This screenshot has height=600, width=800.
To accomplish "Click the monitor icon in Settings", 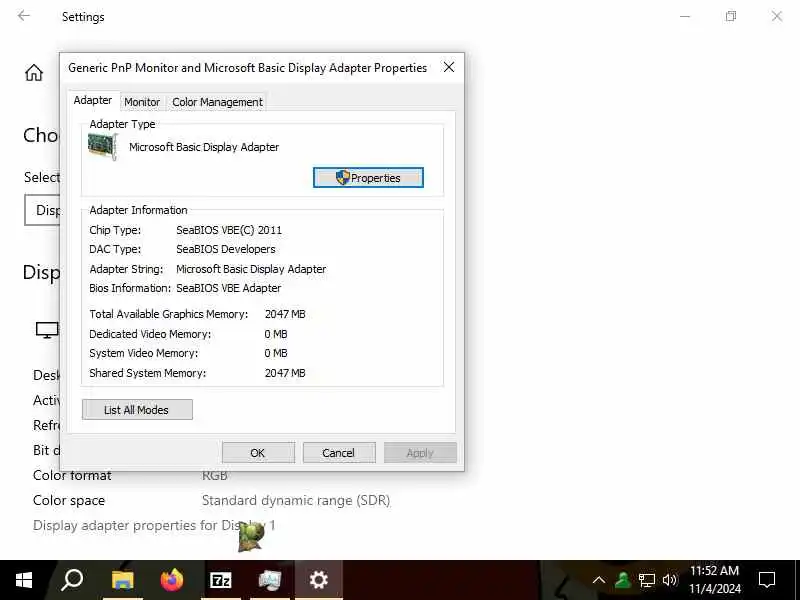I will pos(47,331).
